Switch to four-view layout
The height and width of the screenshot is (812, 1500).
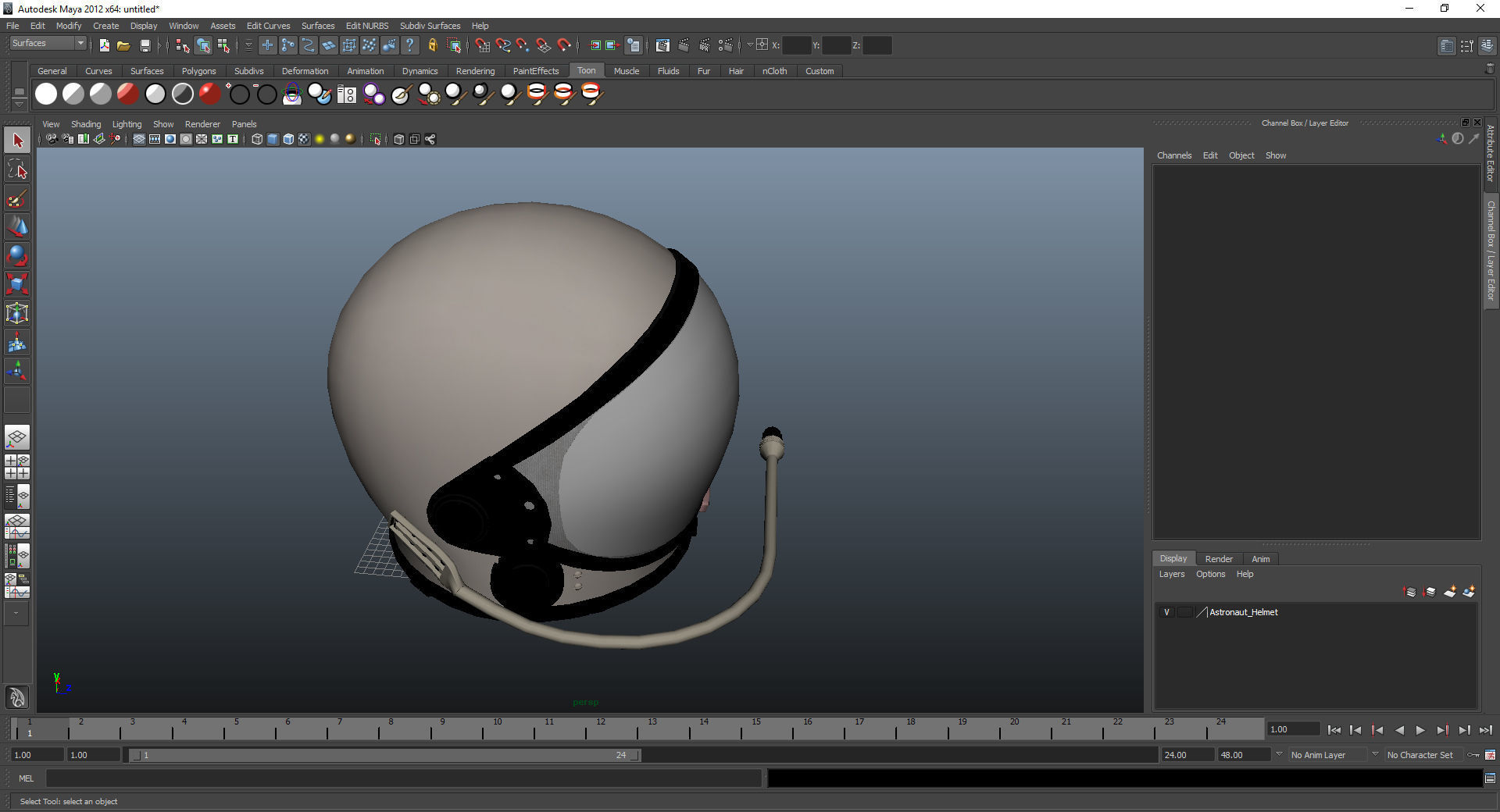click(x=17, y=466)
